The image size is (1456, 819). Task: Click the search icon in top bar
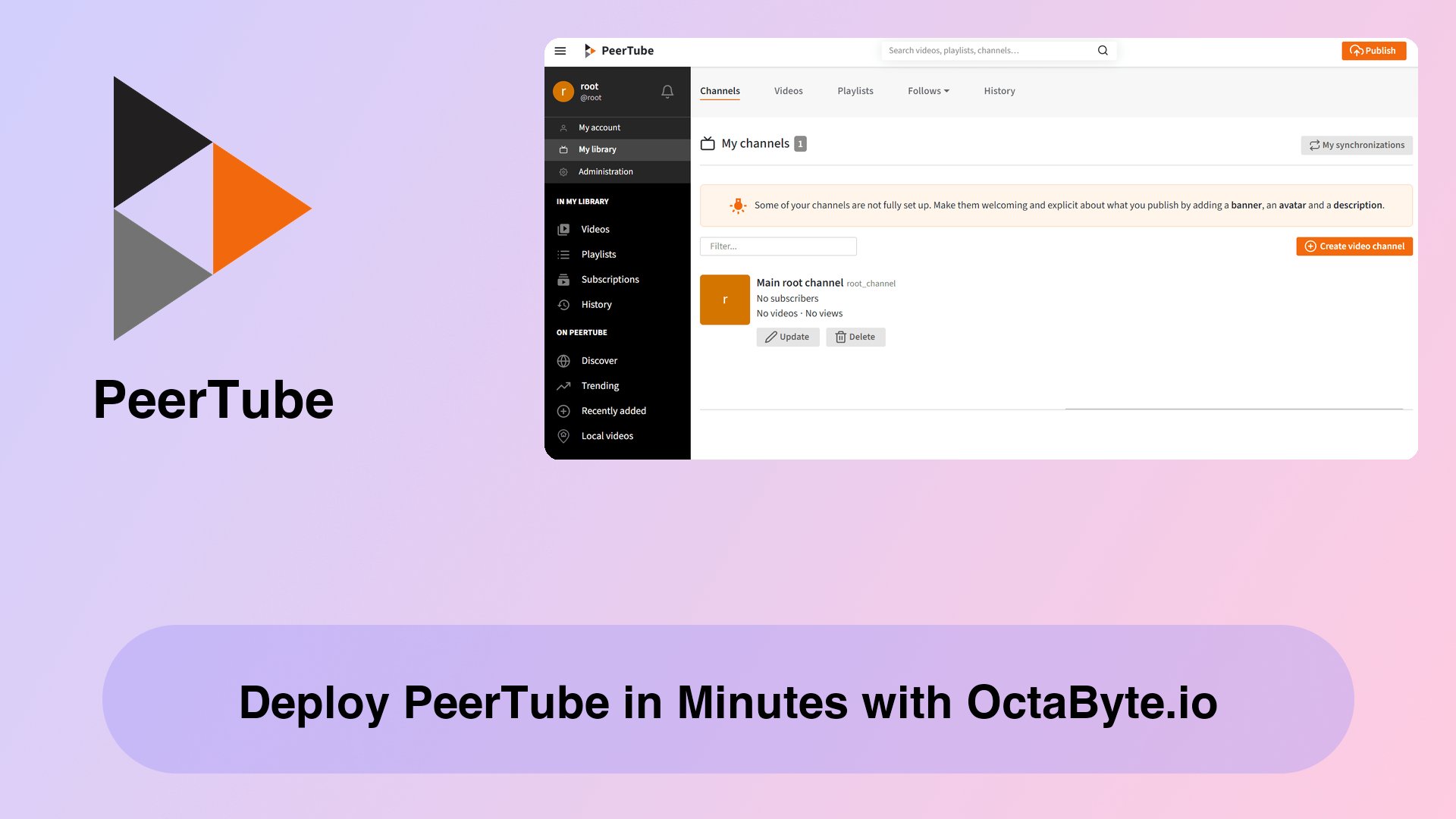[1103, 50]
